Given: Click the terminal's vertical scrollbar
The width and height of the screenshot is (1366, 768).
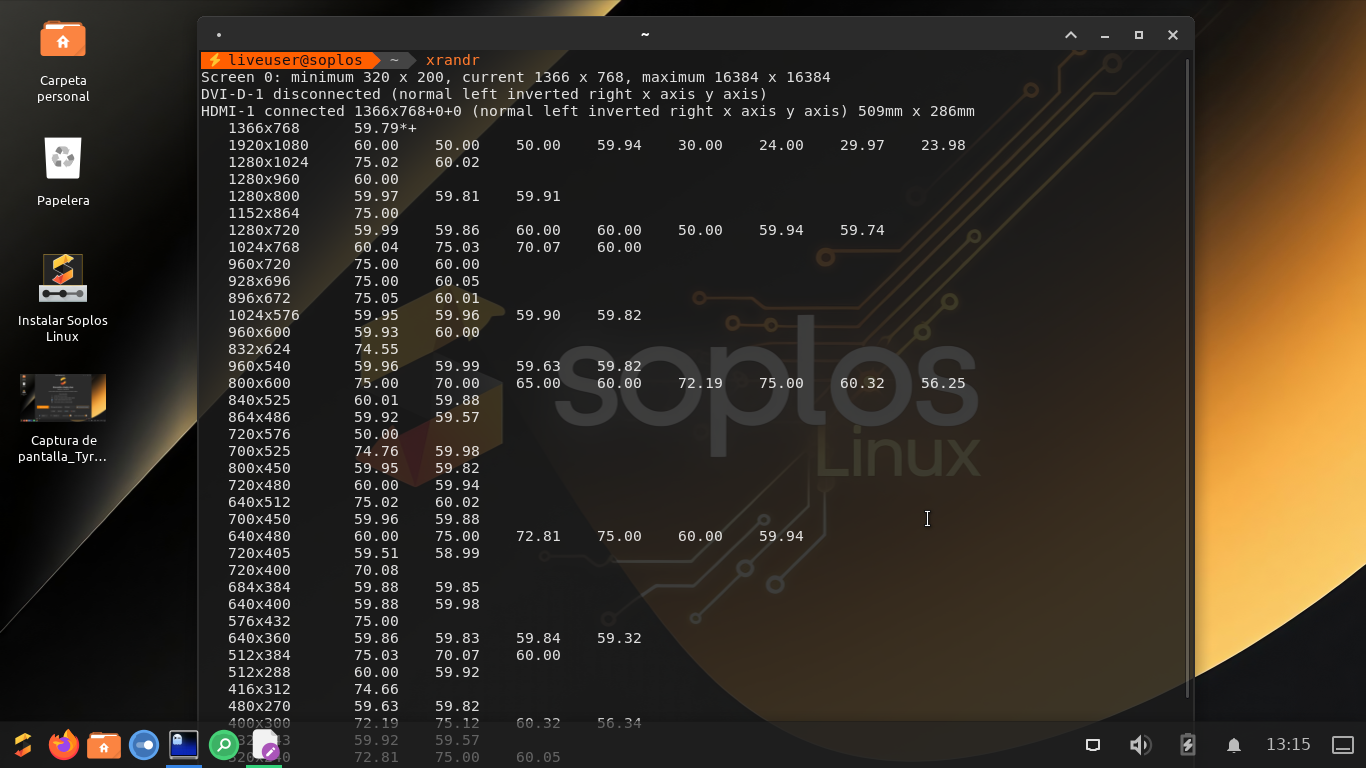Looking at the screenshot, I should pyautogui.click(x=1187, y=378).
